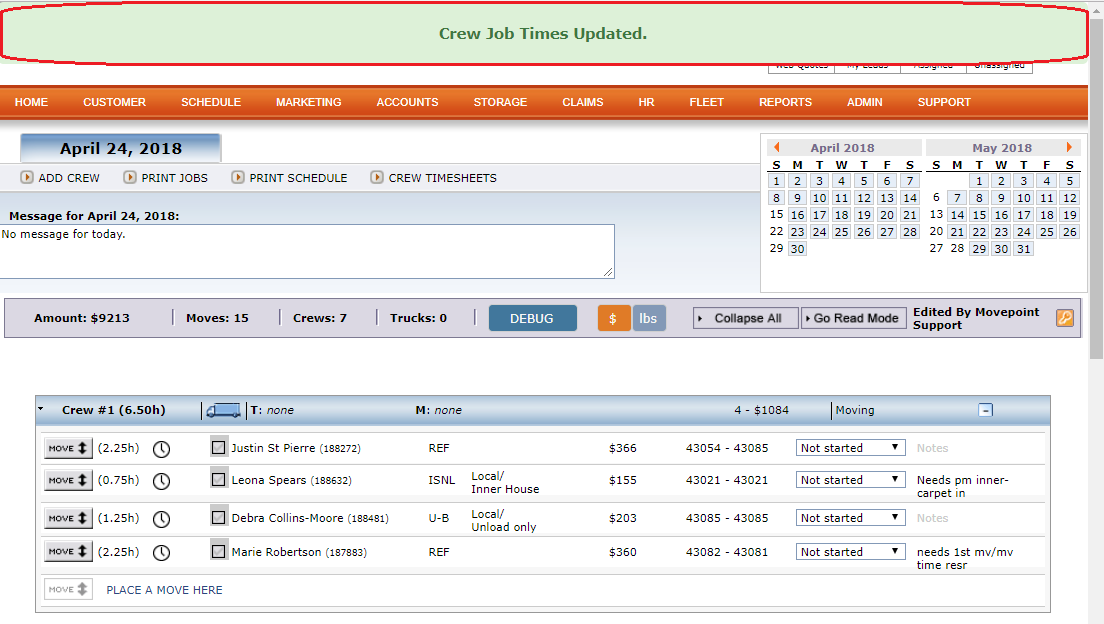Check the box for Justin St Pierre

pos(218,447)
